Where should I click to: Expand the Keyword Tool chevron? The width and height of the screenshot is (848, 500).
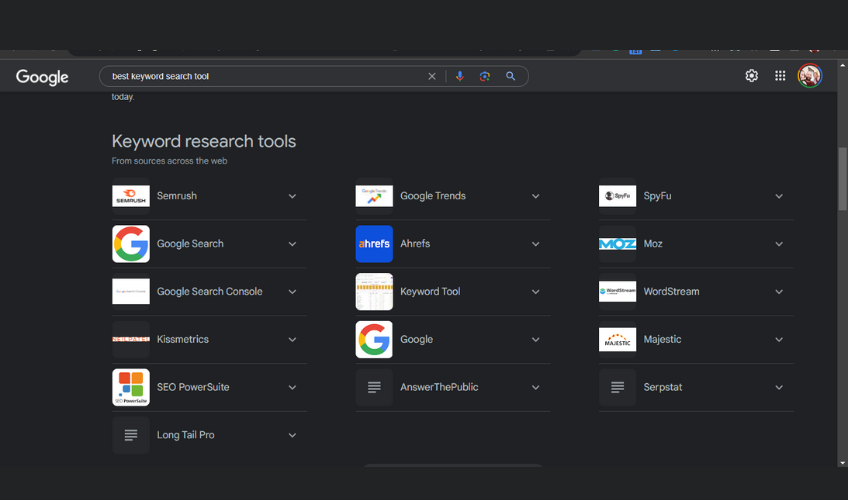[x=535, y=292]
